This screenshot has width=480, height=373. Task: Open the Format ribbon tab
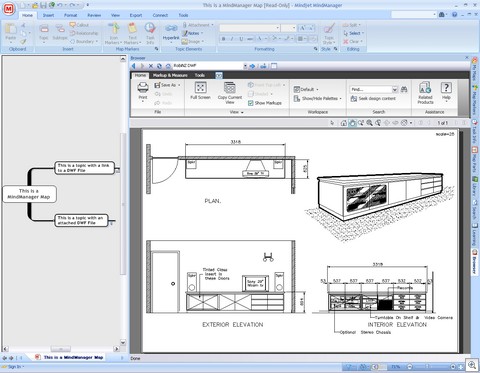coord(70,15)
